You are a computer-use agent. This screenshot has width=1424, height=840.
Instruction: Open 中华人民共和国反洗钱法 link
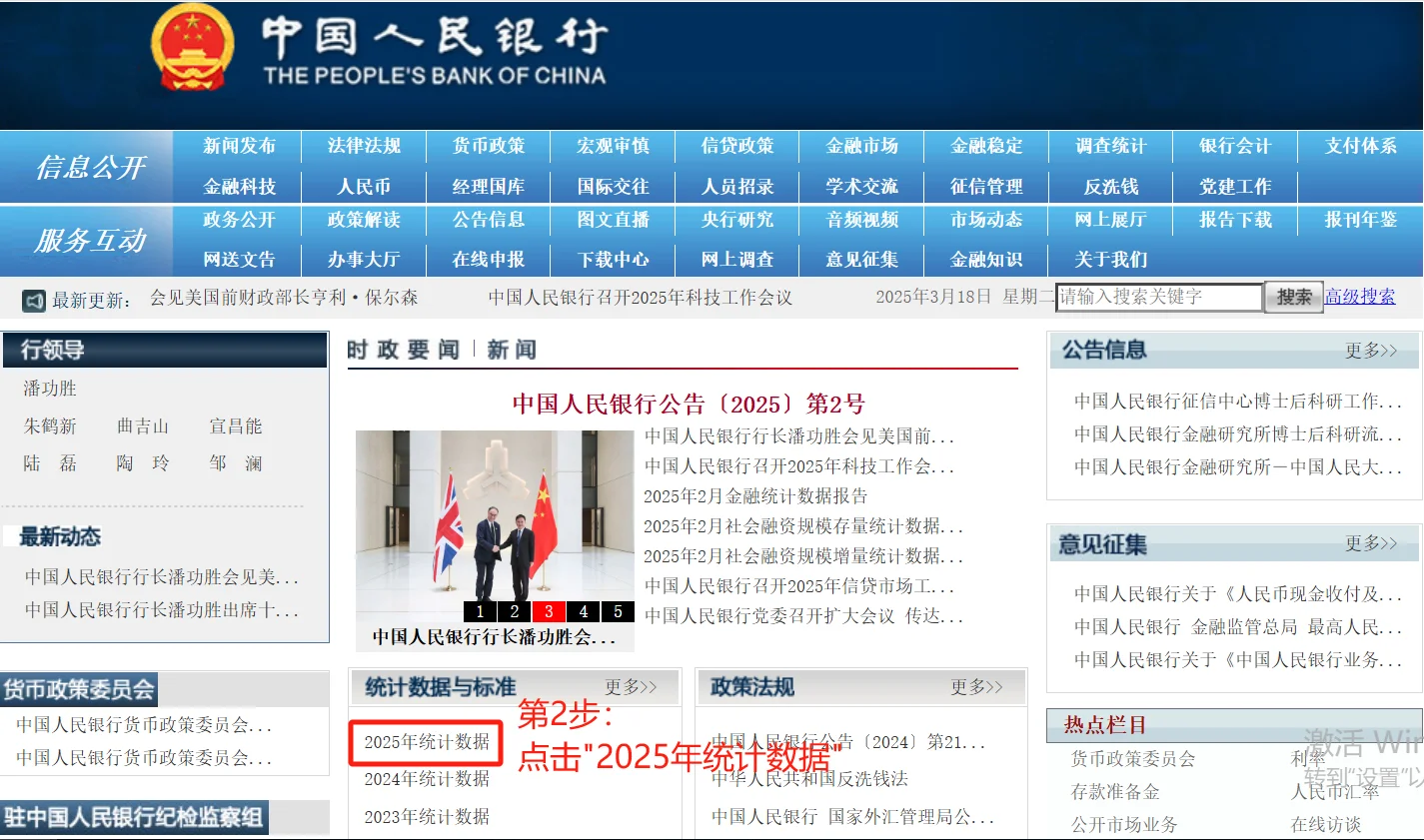pyautogui.click(x=809, y=779)
